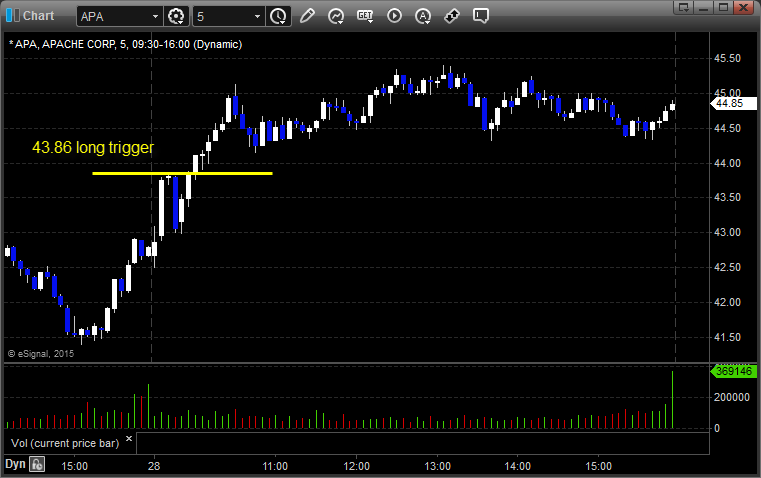
Task: Click the 11:00 time axis label
Action: [275, 466]
